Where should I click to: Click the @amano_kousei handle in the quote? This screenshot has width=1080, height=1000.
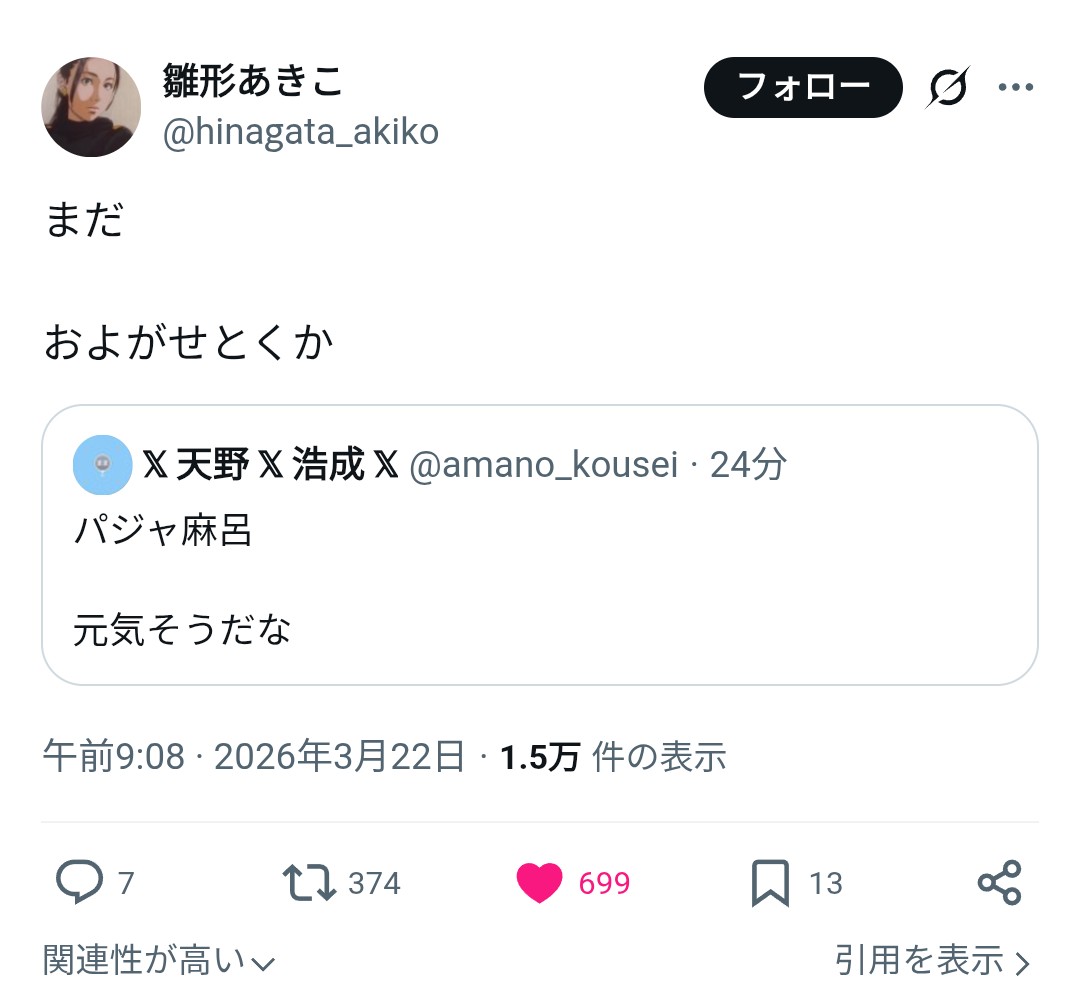click(x=544, y=465)
